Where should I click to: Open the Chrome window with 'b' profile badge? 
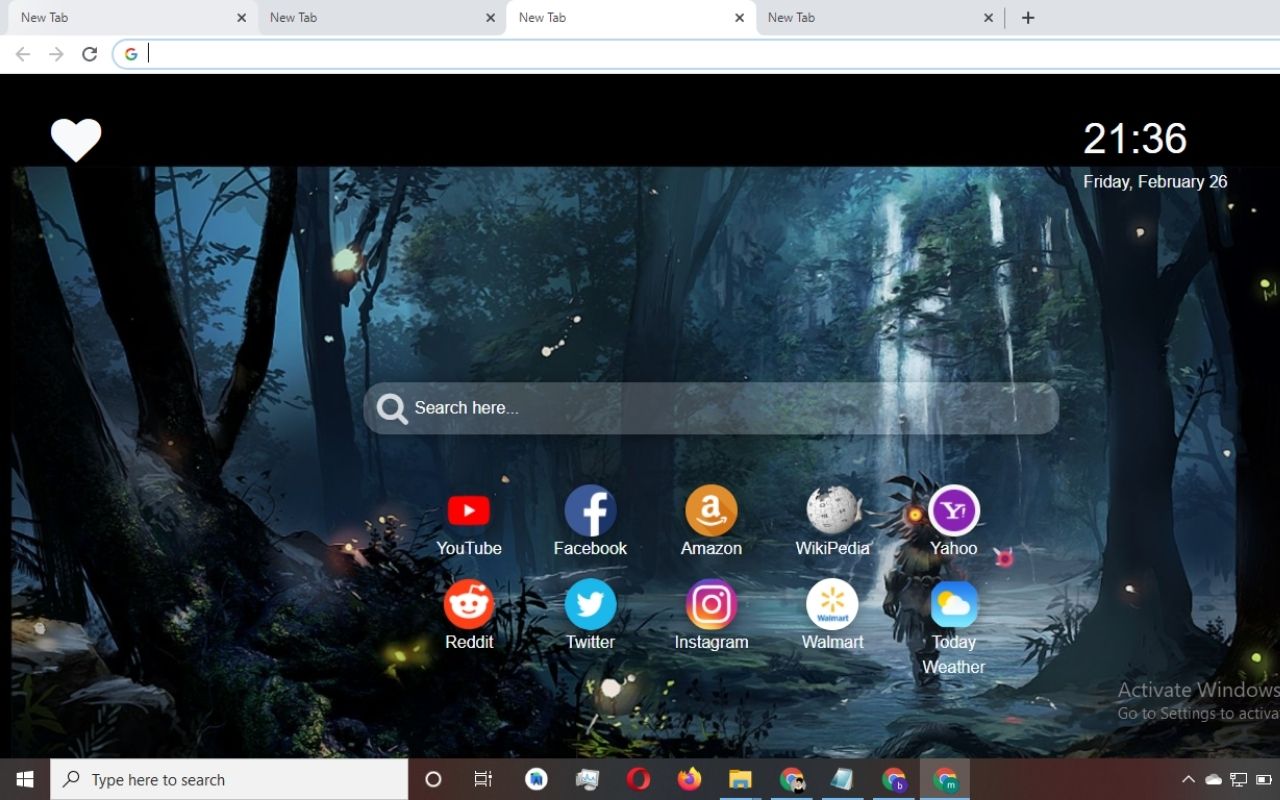[x=894, y=779]
